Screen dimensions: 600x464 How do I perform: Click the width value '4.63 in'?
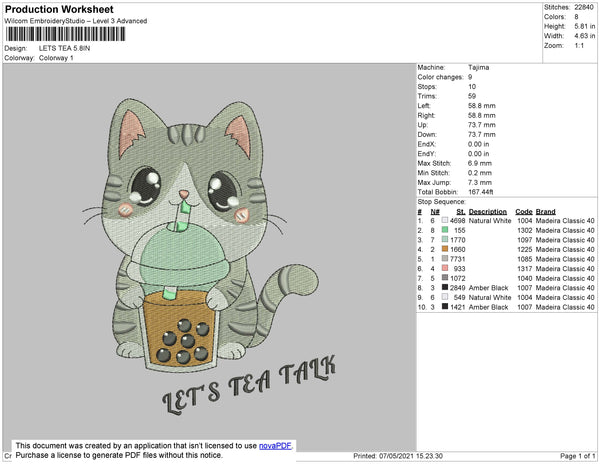click(x=585, y=36)
